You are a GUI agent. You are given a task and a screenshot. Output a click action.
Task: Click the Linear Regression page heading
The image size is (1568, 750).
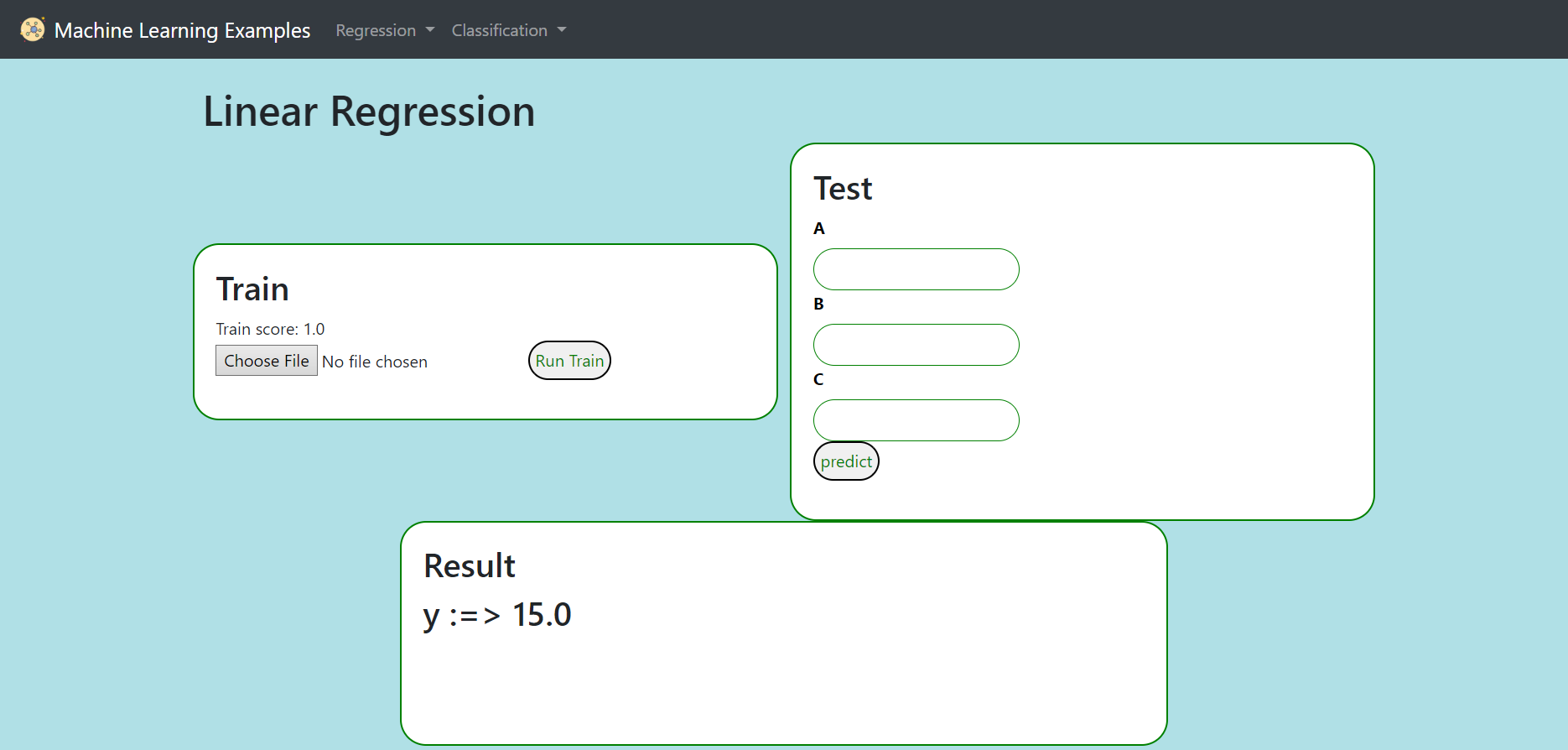pyautogui.click(x=369, y=112)
